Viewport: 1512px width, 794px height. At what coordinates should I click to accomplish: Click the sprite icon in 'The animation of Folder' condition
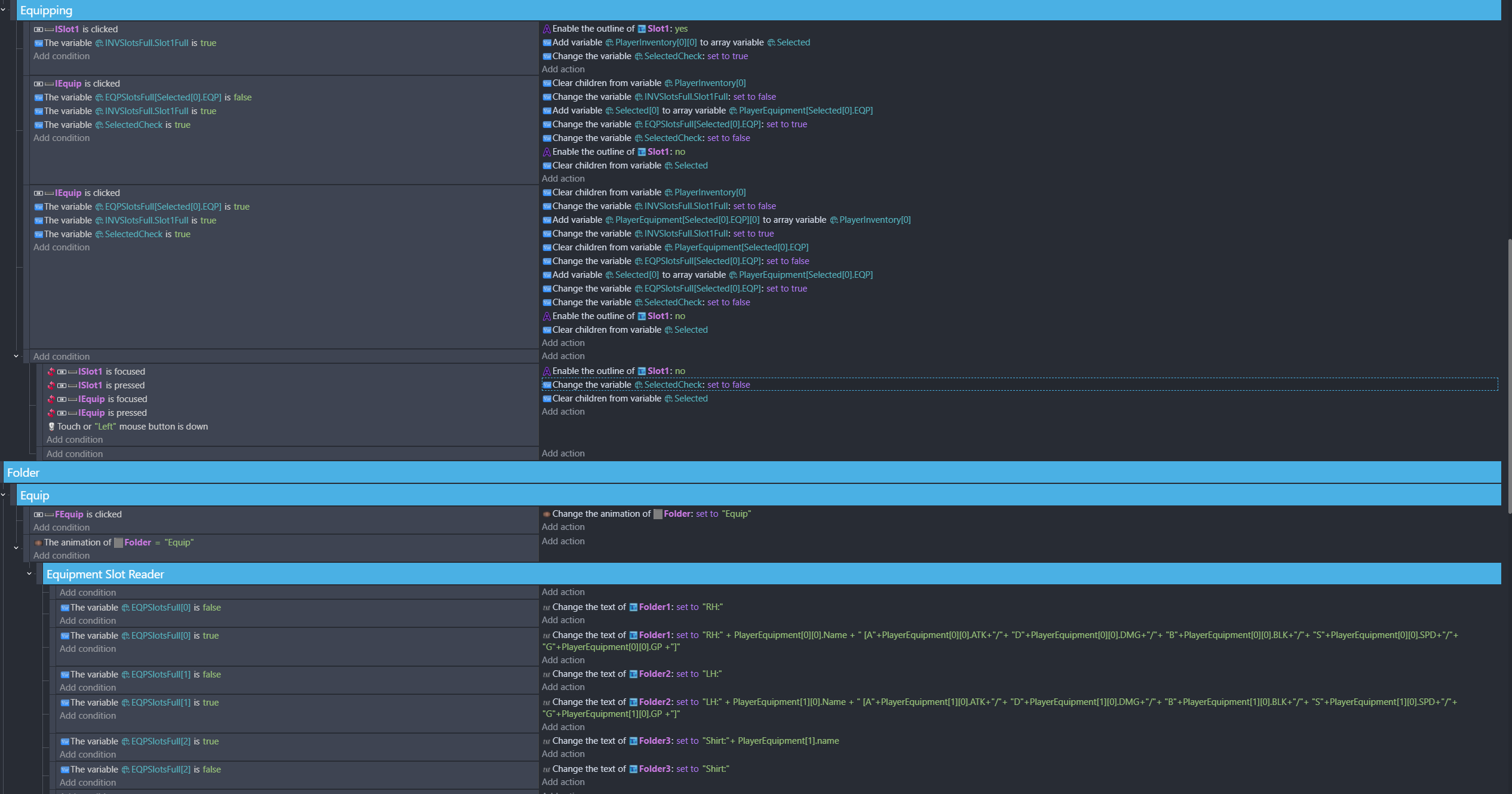pyautogui.click(x=118, y=542)
